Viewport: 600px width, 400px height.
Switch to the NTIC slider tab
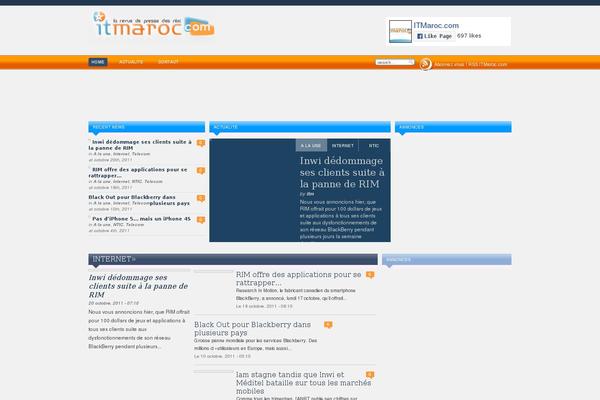tap(374, 146)
